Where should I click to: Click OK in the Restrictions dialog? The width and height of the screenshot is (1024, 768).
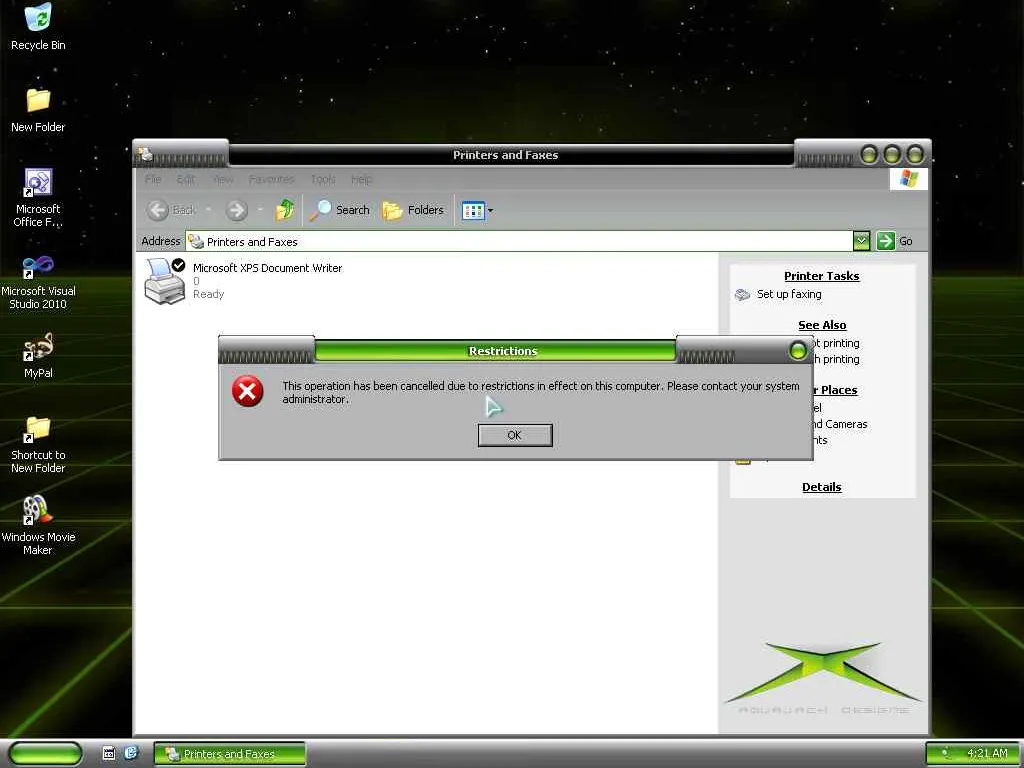(515, 435)
